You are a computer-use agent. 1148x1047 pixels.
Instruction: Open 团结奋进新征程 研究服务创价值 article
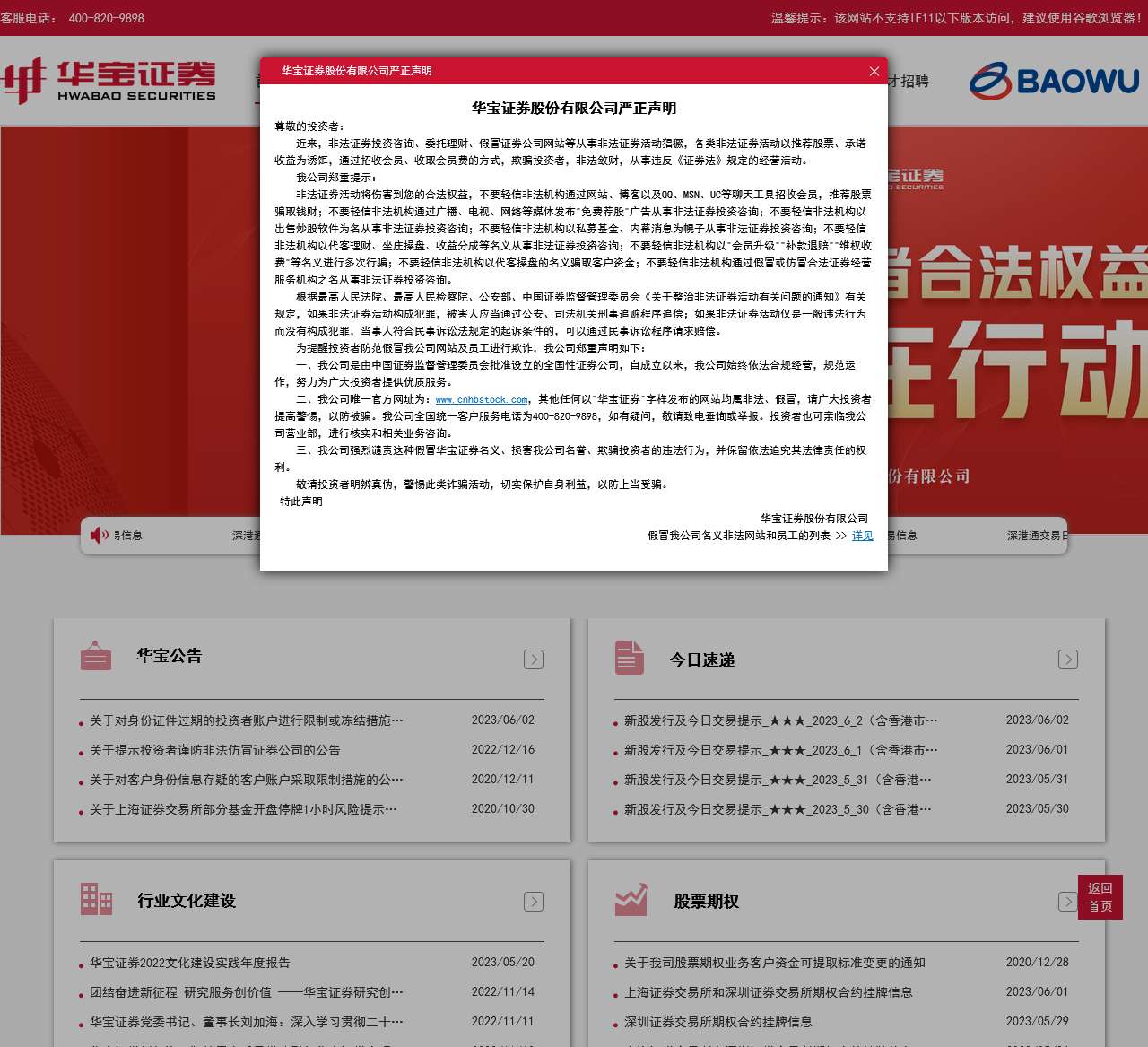pos(247,992)
